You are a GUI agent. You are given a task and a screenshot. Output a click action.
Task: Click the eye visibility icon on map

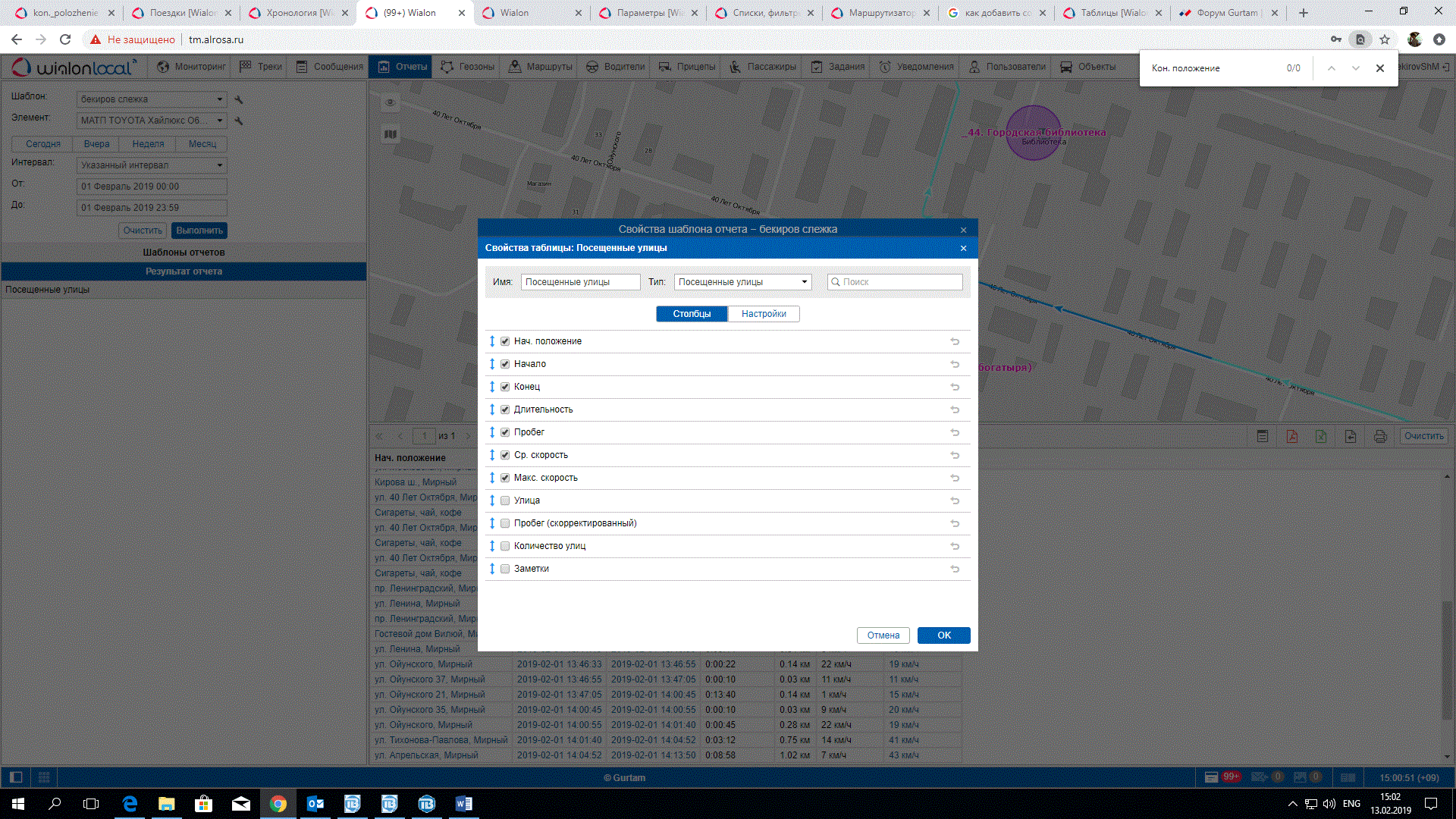[391, 102]
